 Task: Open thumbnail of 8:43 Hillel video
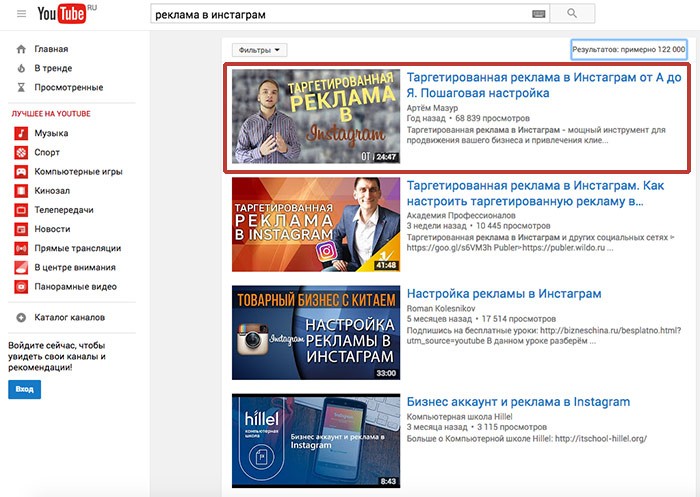click(316, 441)
